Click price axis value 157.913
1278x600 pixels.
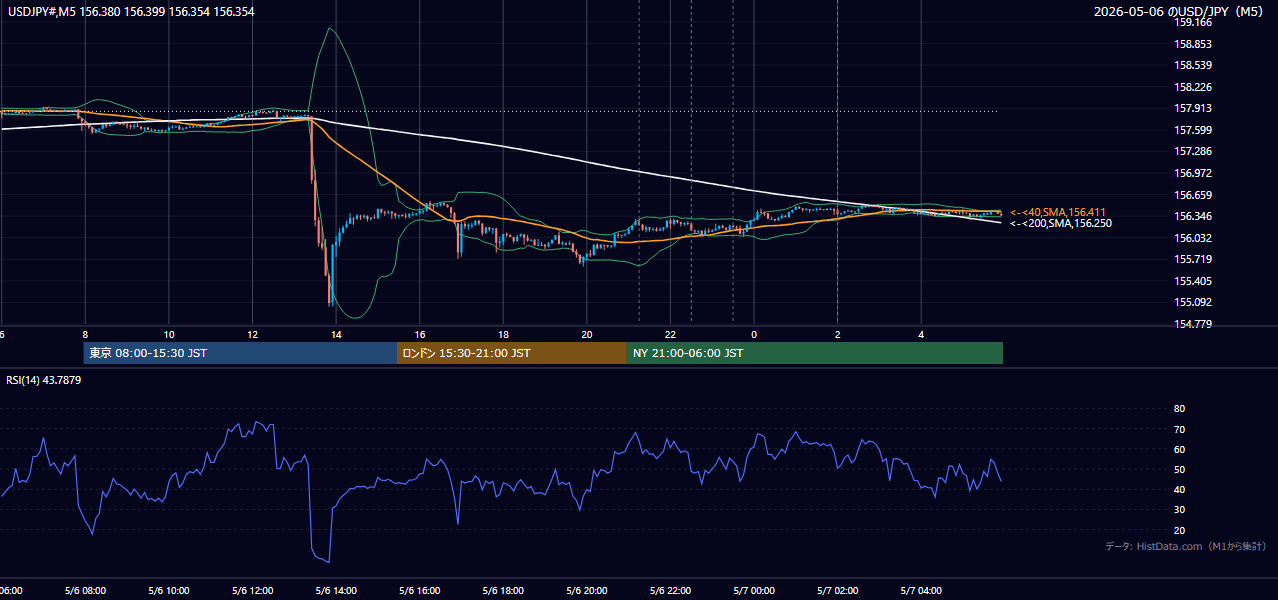coord(1194,109)
